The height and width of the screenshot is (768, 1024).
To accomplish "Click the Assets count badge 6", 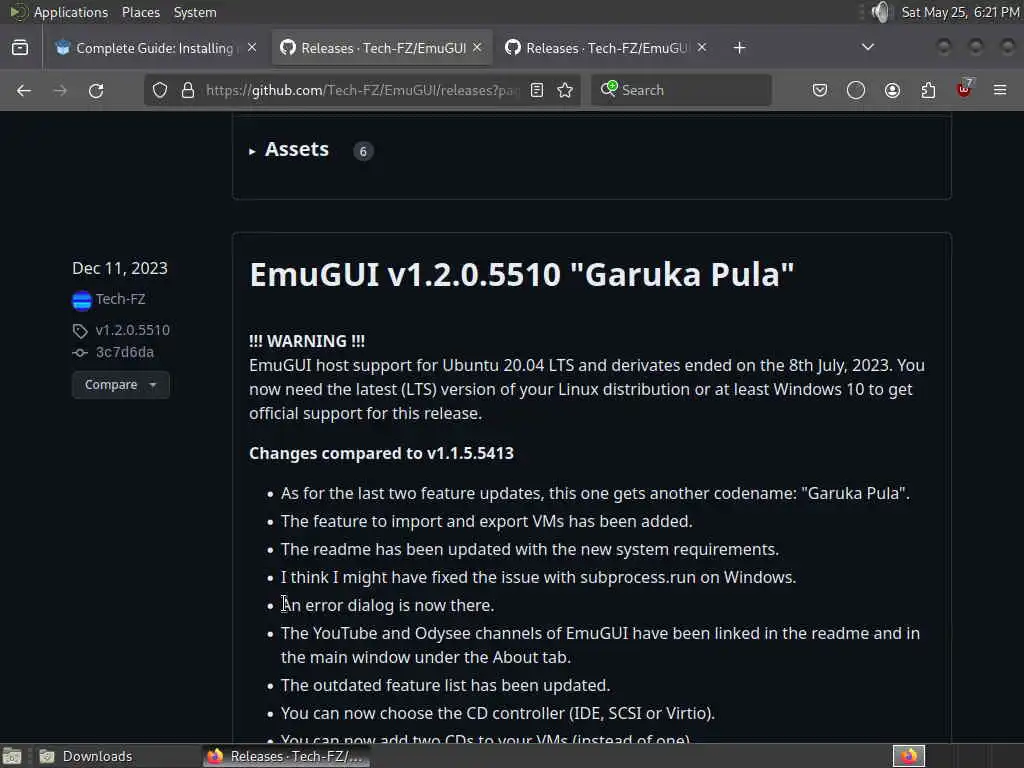I will 363,152.
